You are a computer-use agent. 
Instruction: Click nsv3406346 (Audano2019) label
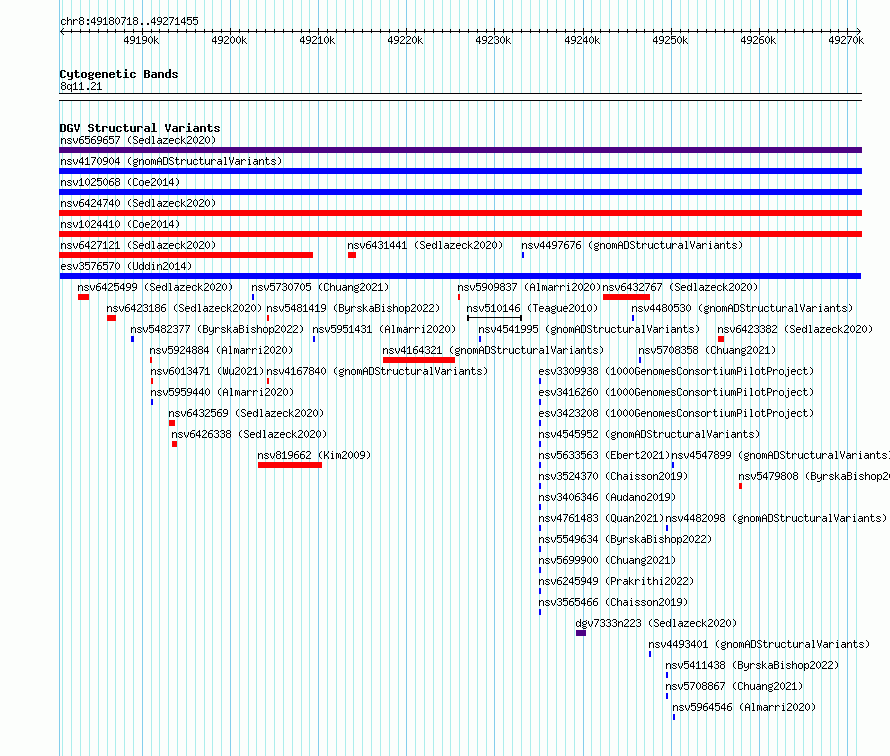click(607, 497)
